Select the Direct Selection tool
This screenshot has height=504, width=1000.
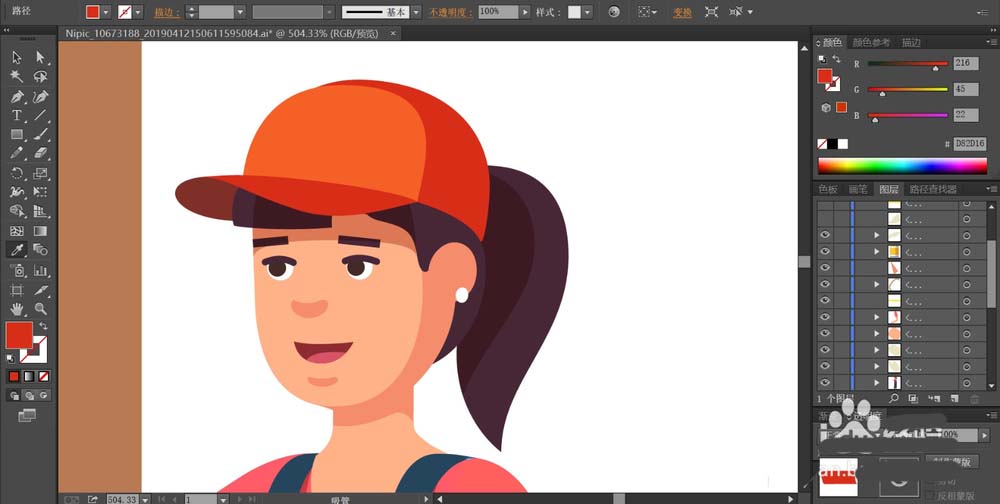(x=41, y=57)
